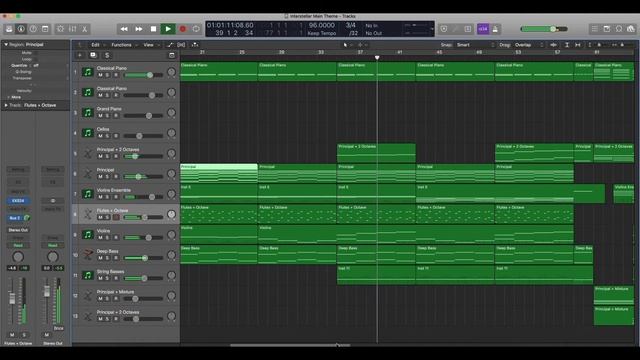Click the String Basses pan knob
This screenshot has width=640, height=360.
pos(171,275)
